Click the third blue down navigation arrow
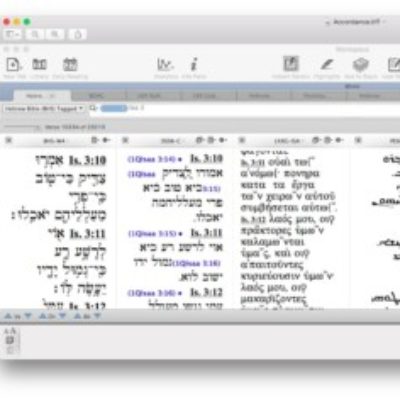This screenshot has width=400, height=400. point(97,316)
